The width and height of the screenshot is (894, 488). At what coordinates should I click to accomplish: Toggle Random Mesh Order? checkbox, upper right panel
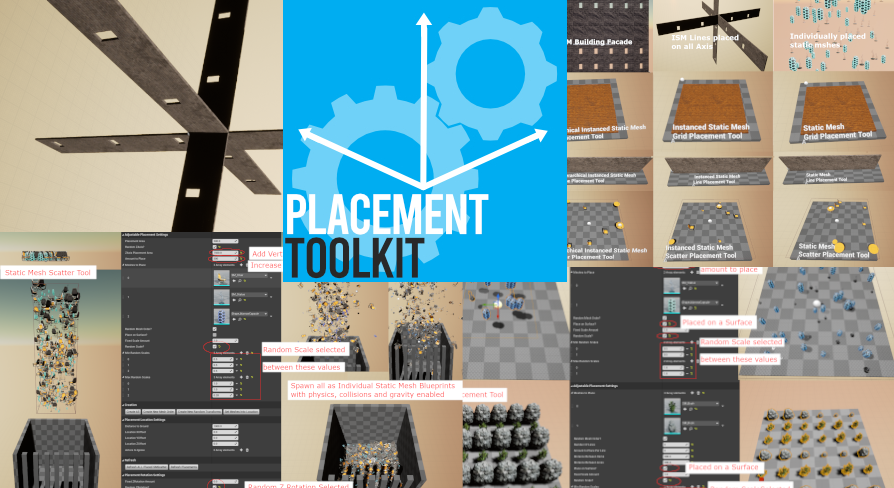pyautogui.click(x=665, y=318)
